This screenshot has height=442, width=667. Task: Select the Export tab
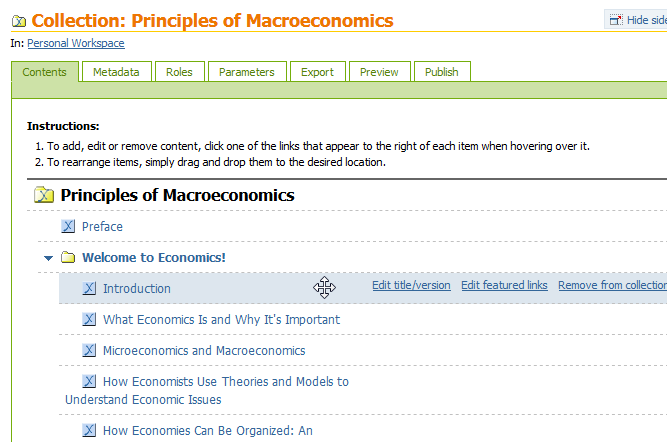(317, 72)
